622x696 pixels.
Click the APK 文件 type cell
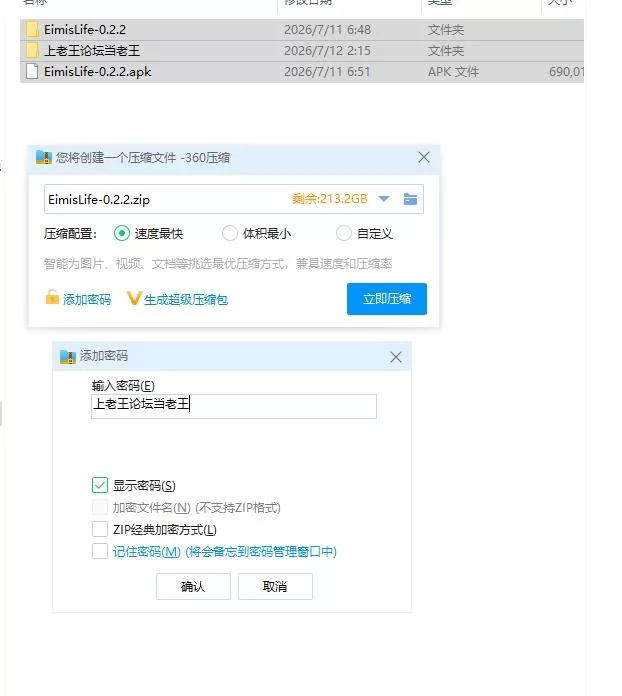click(453, 71)
